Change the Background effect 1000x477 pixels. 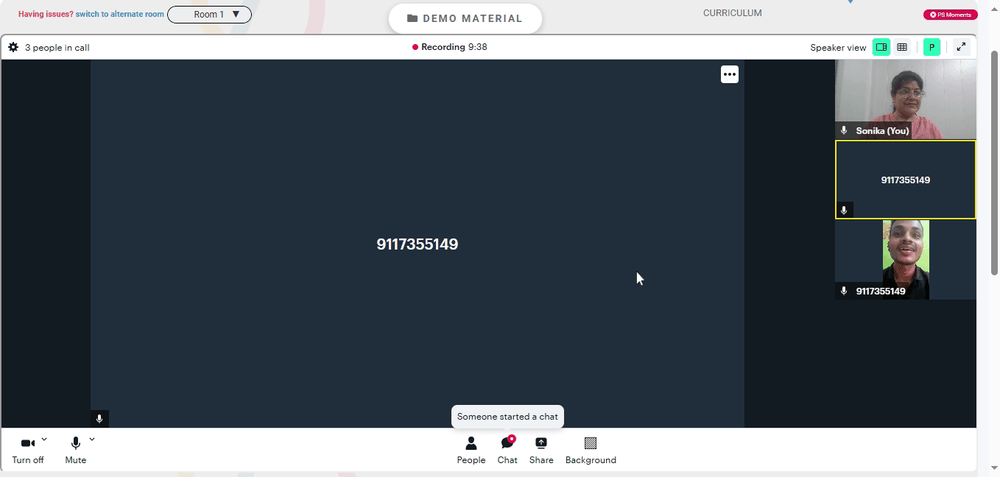coord(591,450)
